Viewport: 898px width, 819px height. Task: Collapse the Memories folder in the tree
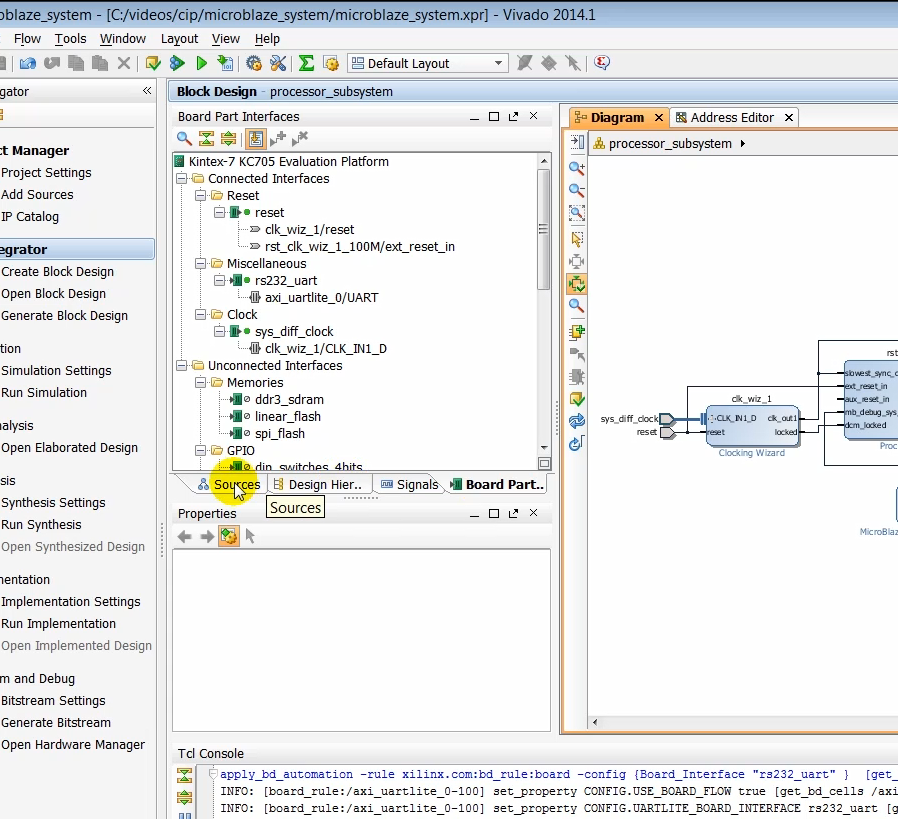point(200,383)
